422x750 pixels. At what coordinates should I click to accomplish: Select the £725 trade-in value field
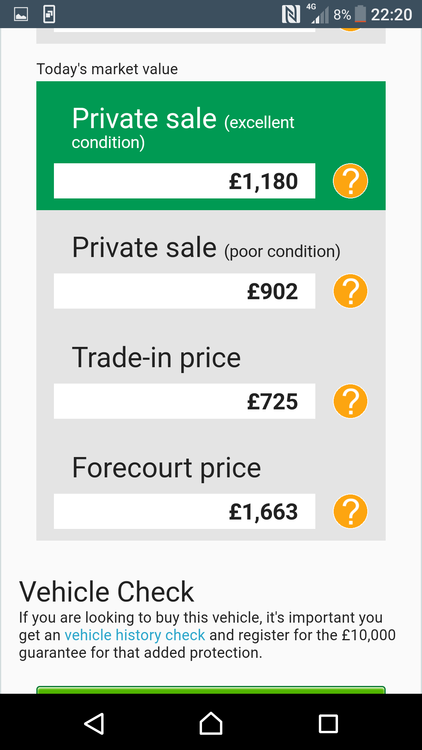click(184, 401)
